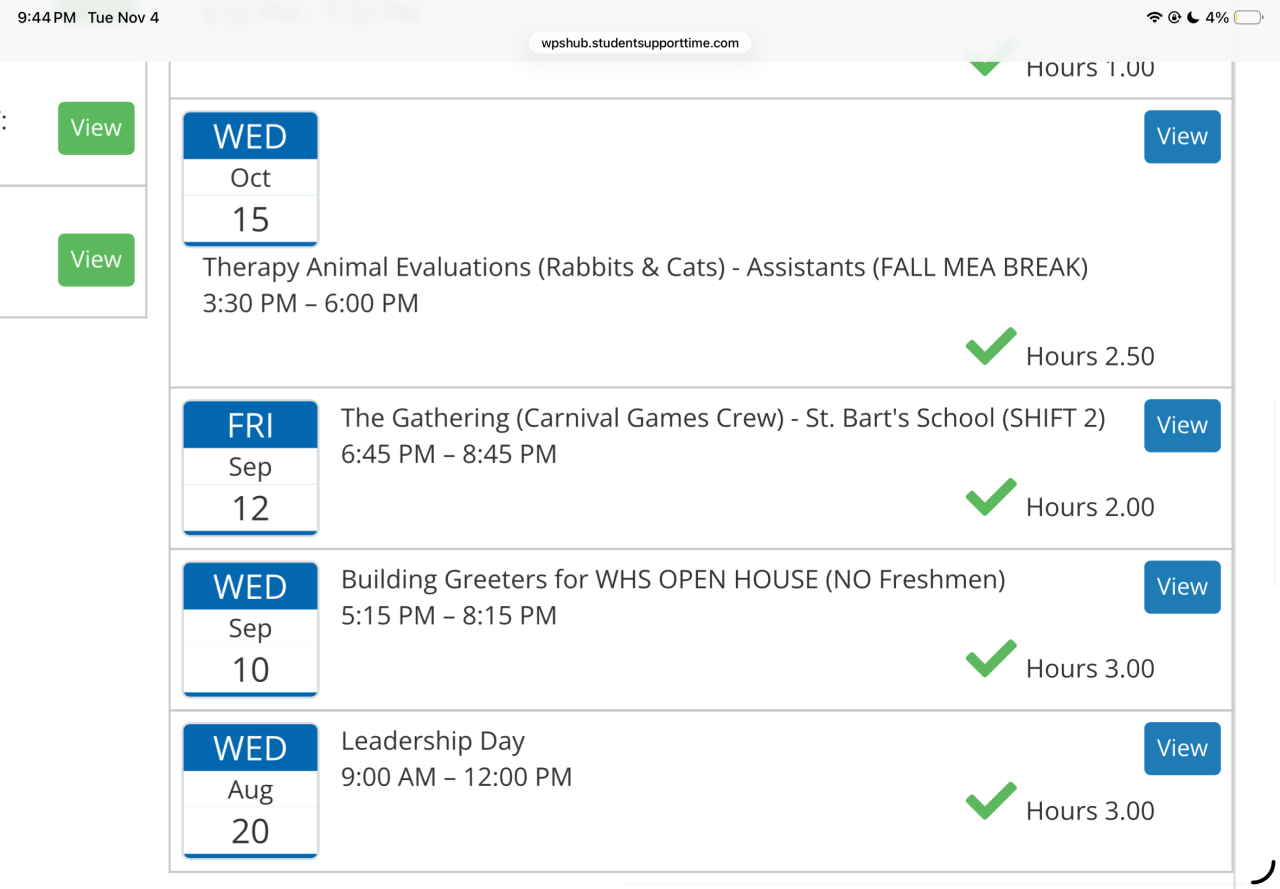The image size is (1280, 889).
Task: Click the green checkmark beside Hours 2.00
Action: [x=991, y=498]
